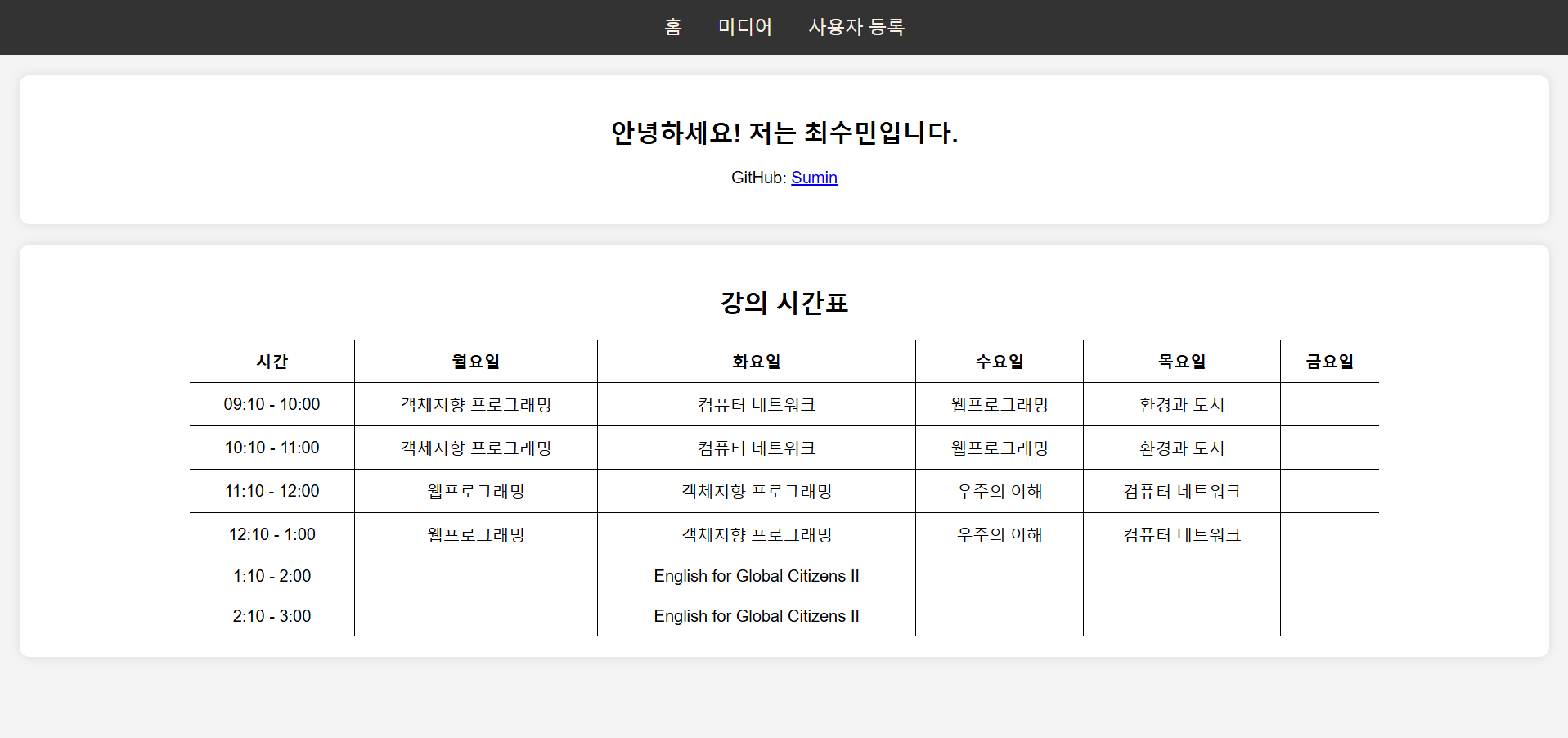
Task: Select the 금요일 column header
Action: click(x=1329, y=361)
